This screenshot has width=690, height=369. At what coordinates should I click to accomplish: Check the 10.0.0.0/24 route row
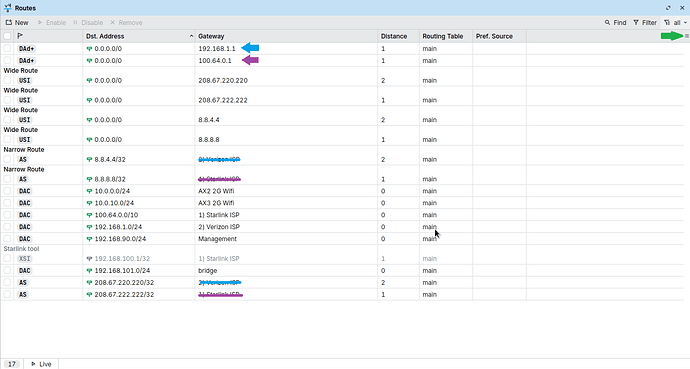click(x=7, y=191)
